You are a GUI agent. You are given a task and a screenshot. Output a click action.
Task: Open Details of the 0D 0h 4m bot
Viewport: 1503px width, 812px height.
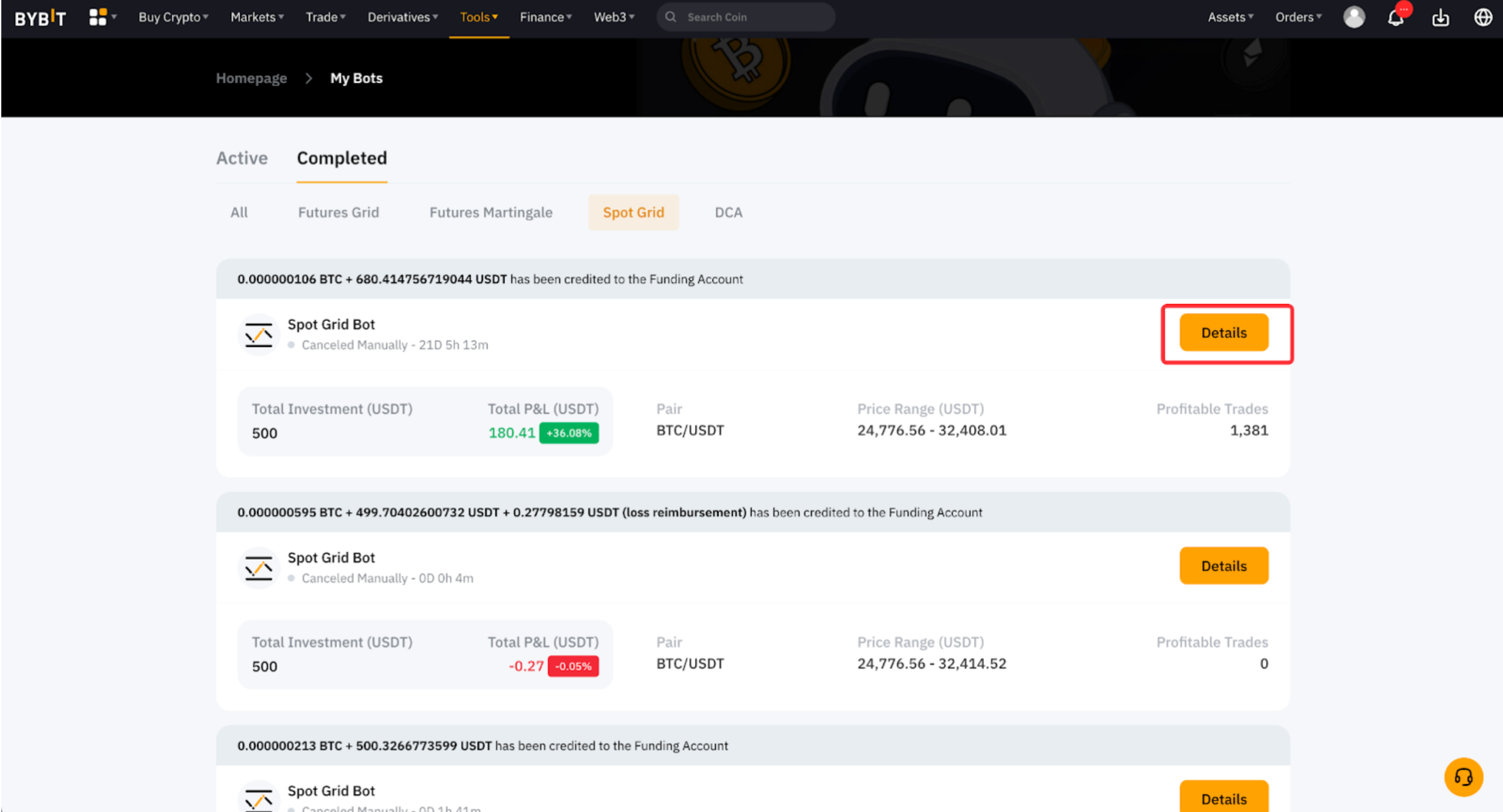(x=1224, y=566)
